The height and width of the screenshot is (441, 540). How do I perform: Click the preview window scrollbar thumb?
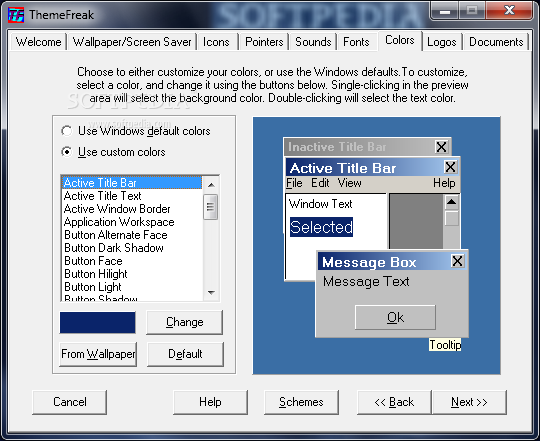click(451, 219)
